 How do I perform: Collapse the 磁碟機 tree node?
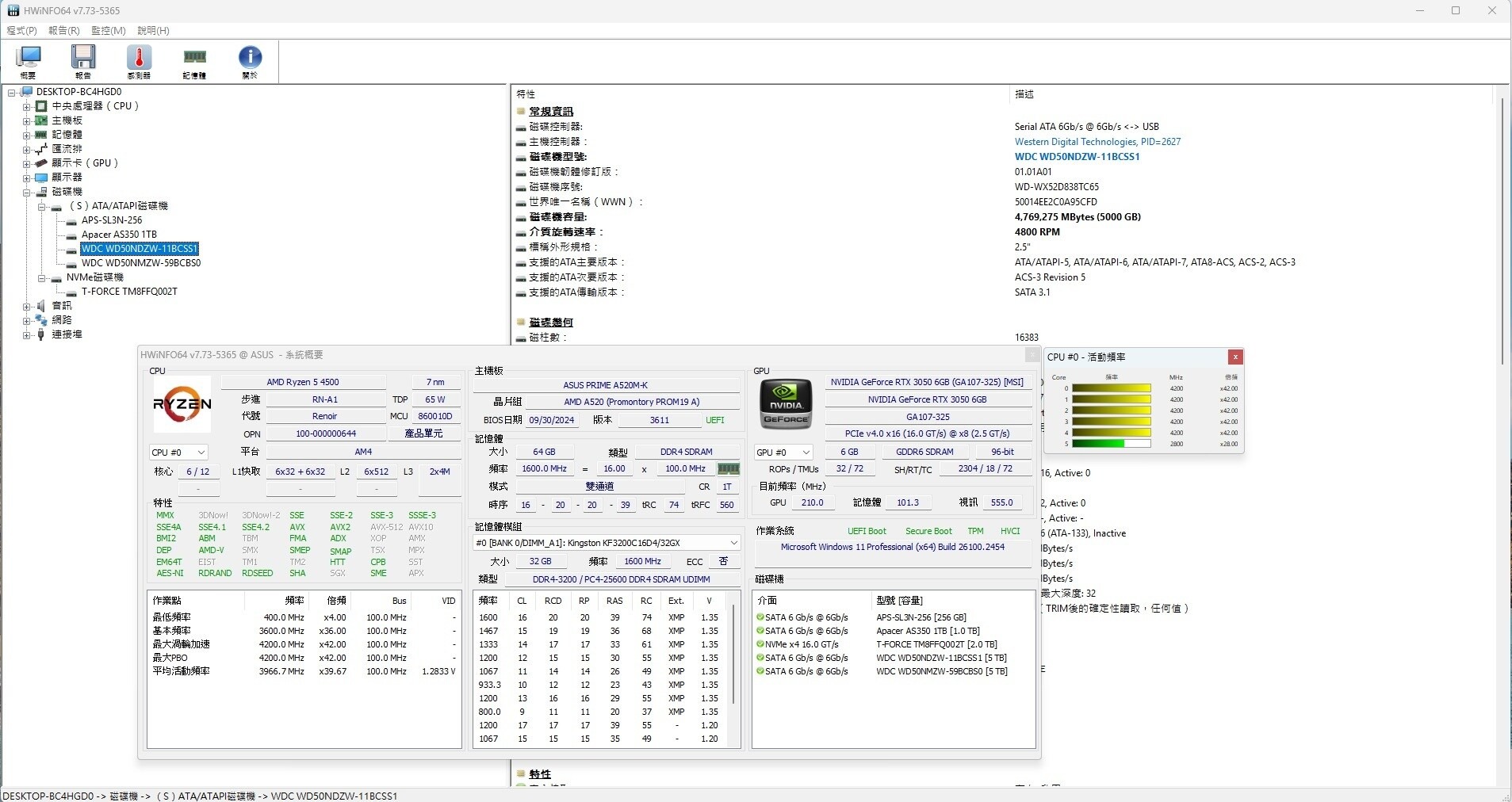[26, 192]
